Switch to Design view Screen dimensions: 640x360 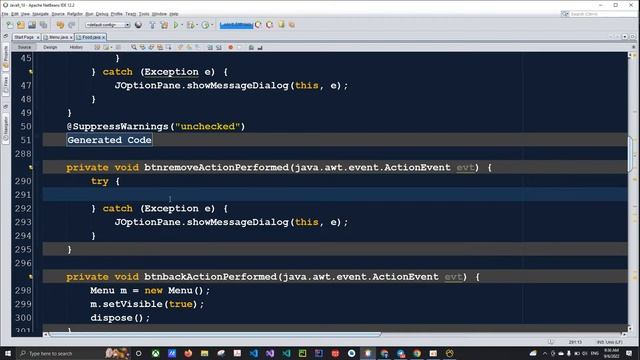point(50,47)
